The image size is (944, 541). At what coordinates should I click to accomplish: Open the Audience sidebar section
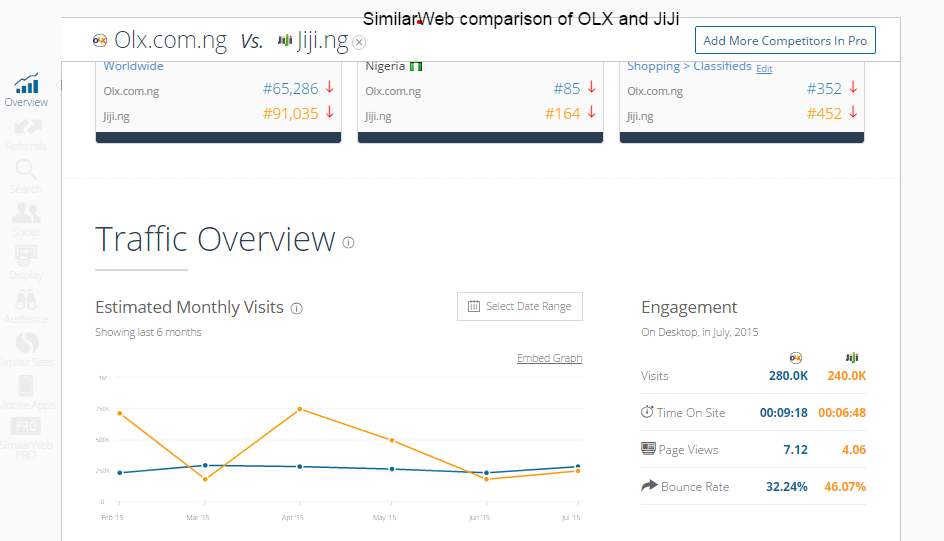click(26, 307)
